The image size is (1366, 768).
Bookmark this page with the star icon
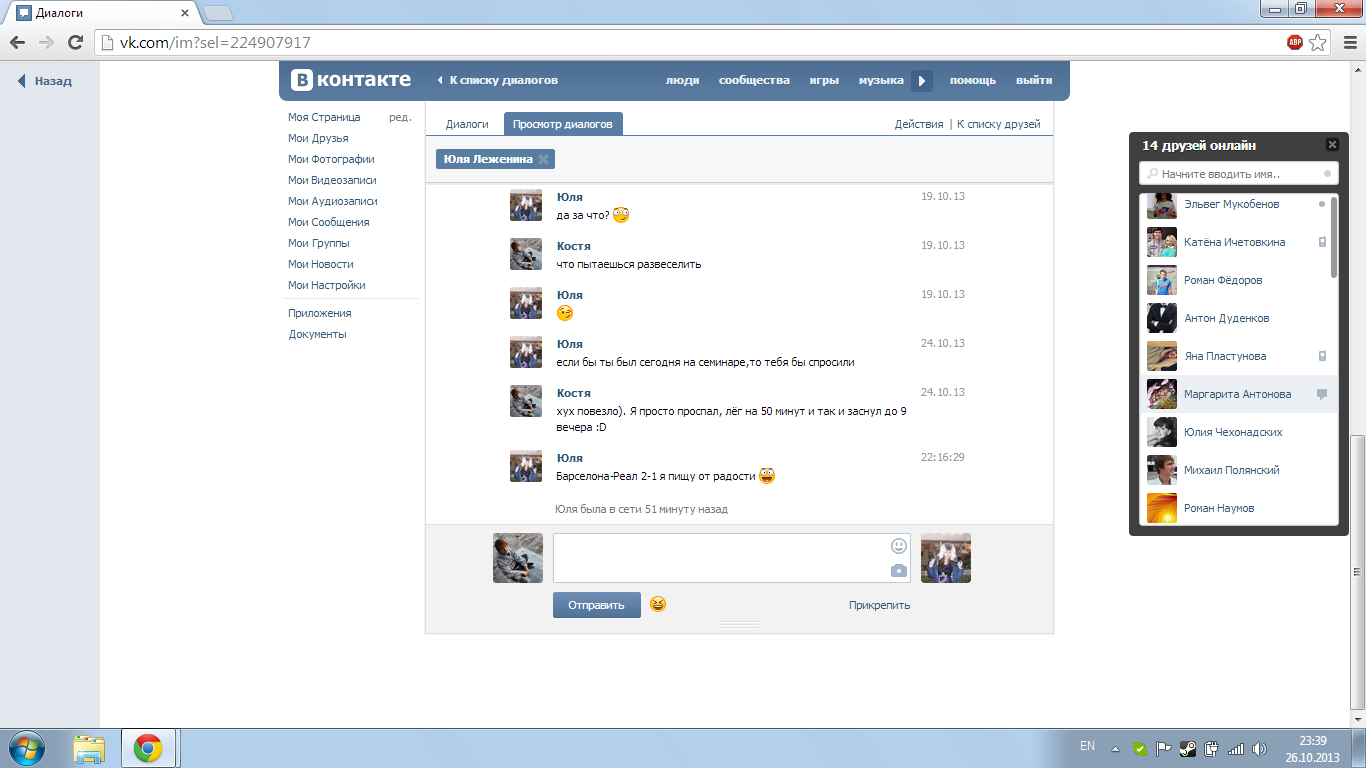click(x=1318, y=42)
